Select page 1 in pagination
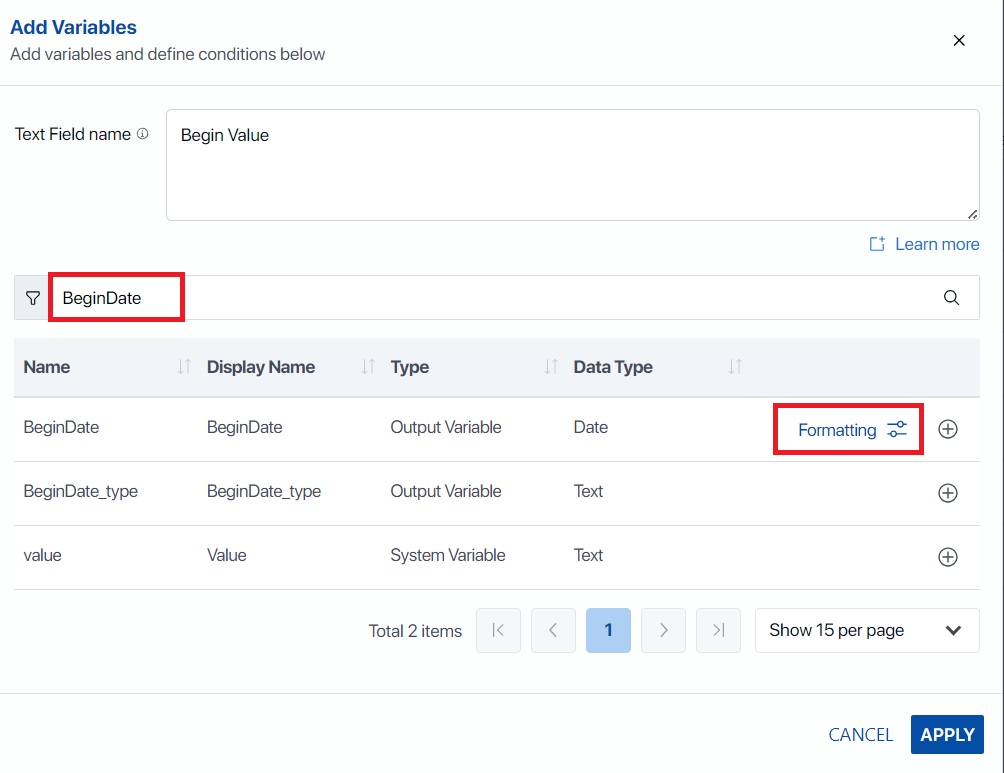This screenshot has width=1004, height=773. pyautogui.click(x=608, y=630)
